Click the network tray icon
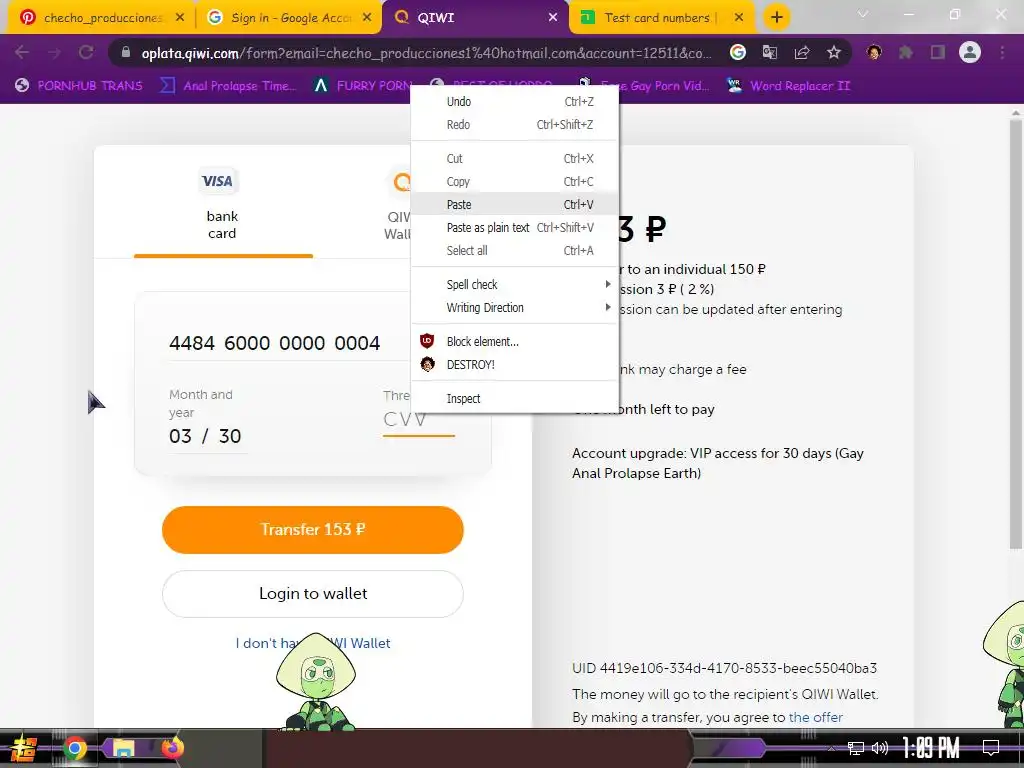The image size is (1024, 768). coord(856,748)
